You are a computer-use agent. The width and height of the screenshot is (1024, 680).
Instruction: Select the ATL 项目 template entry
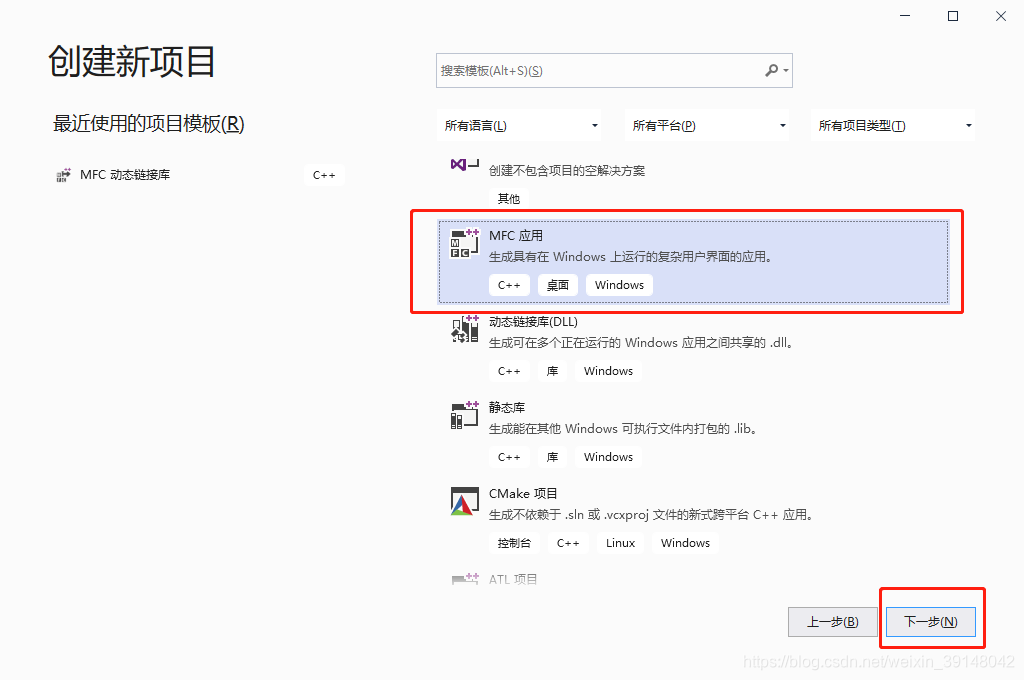click(513, 579)
